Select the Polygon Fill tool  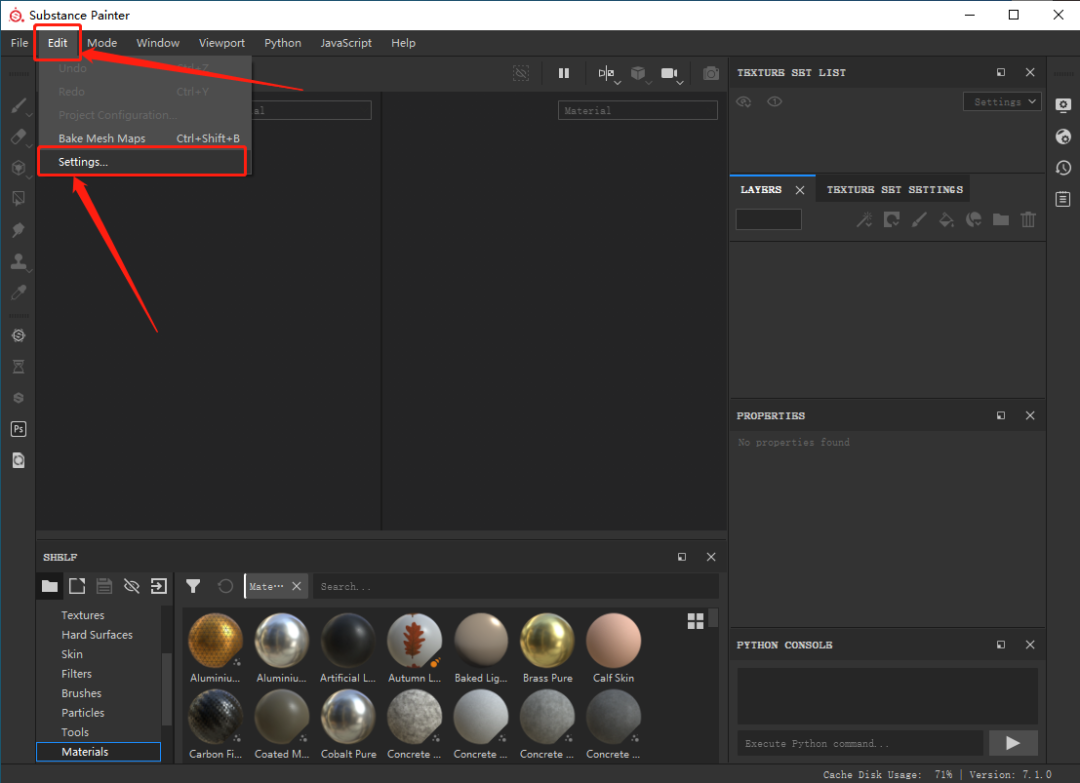coord(19,199)
